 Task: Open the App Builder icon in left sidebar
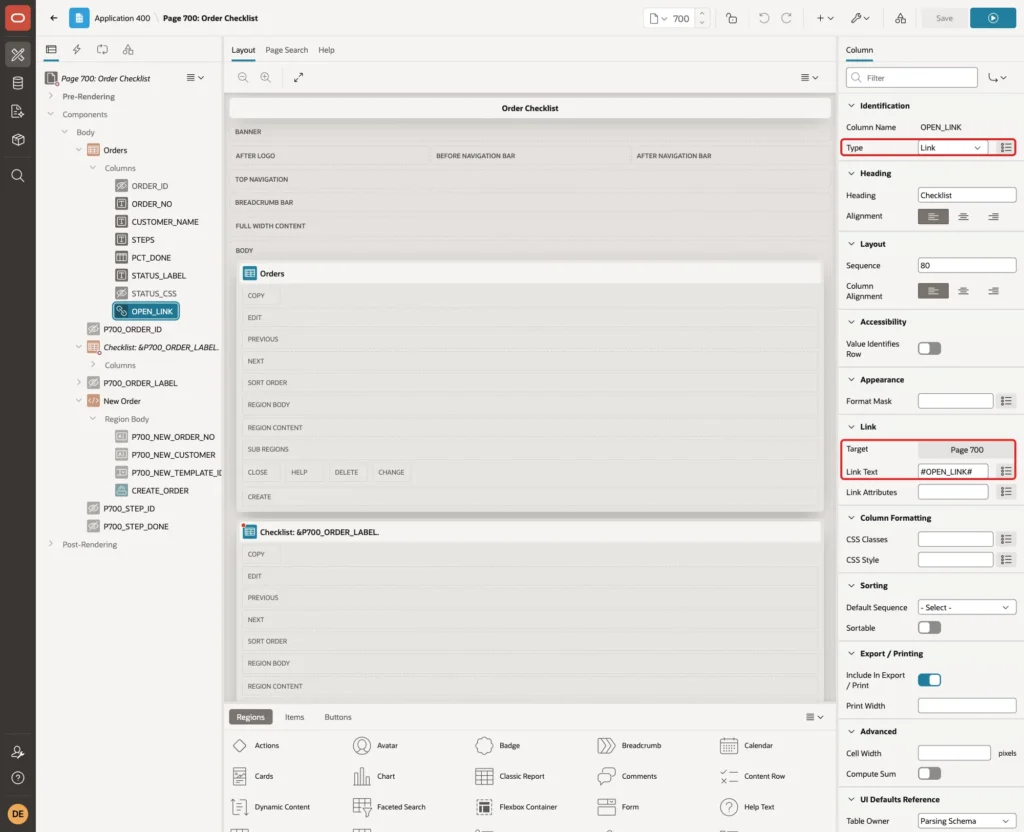tap(18, 55)
